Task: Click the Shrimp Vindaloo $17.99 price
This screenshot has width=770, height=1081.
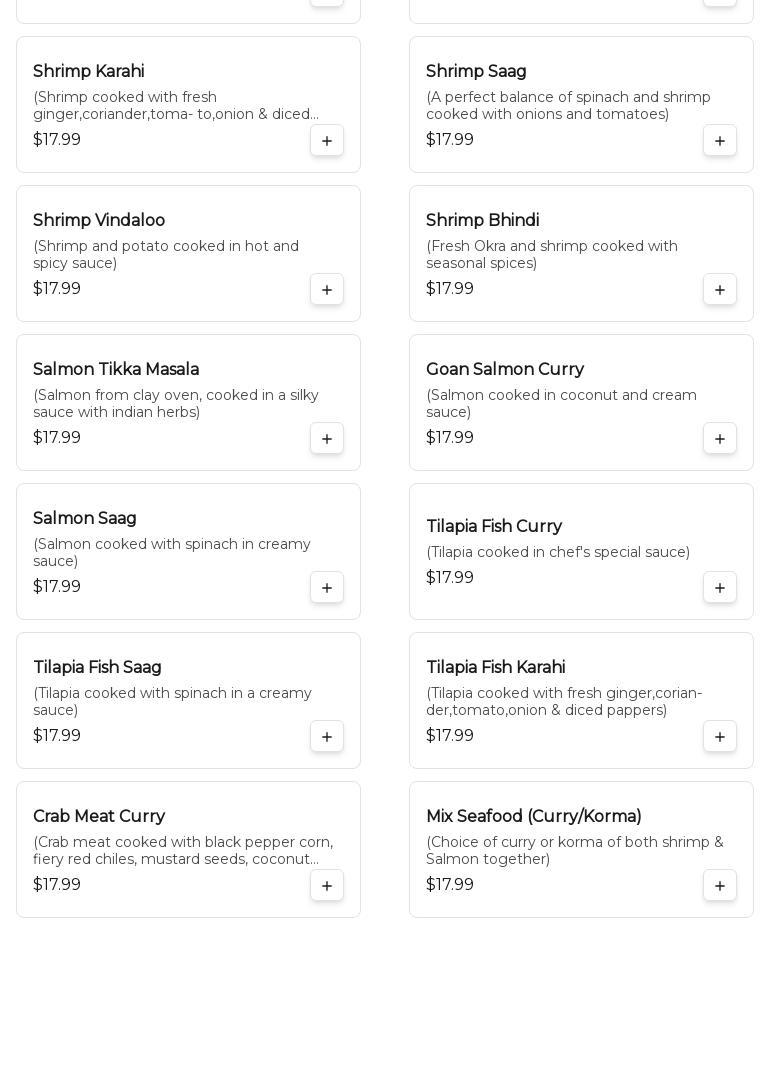Action: 57,289
